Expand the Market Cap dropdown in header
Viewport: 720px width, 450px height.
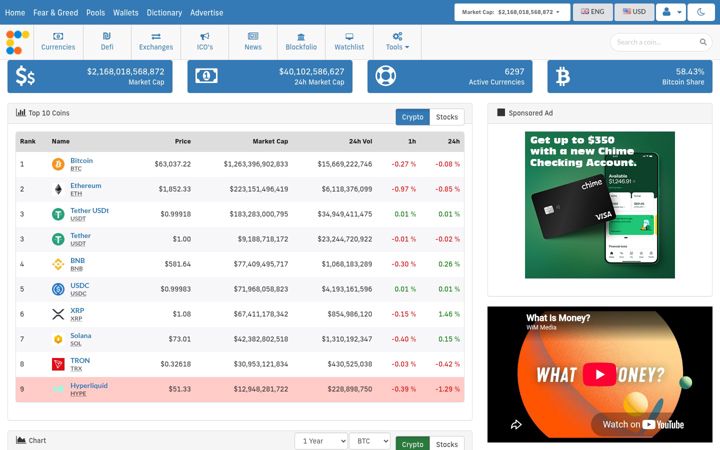point(512,12)
